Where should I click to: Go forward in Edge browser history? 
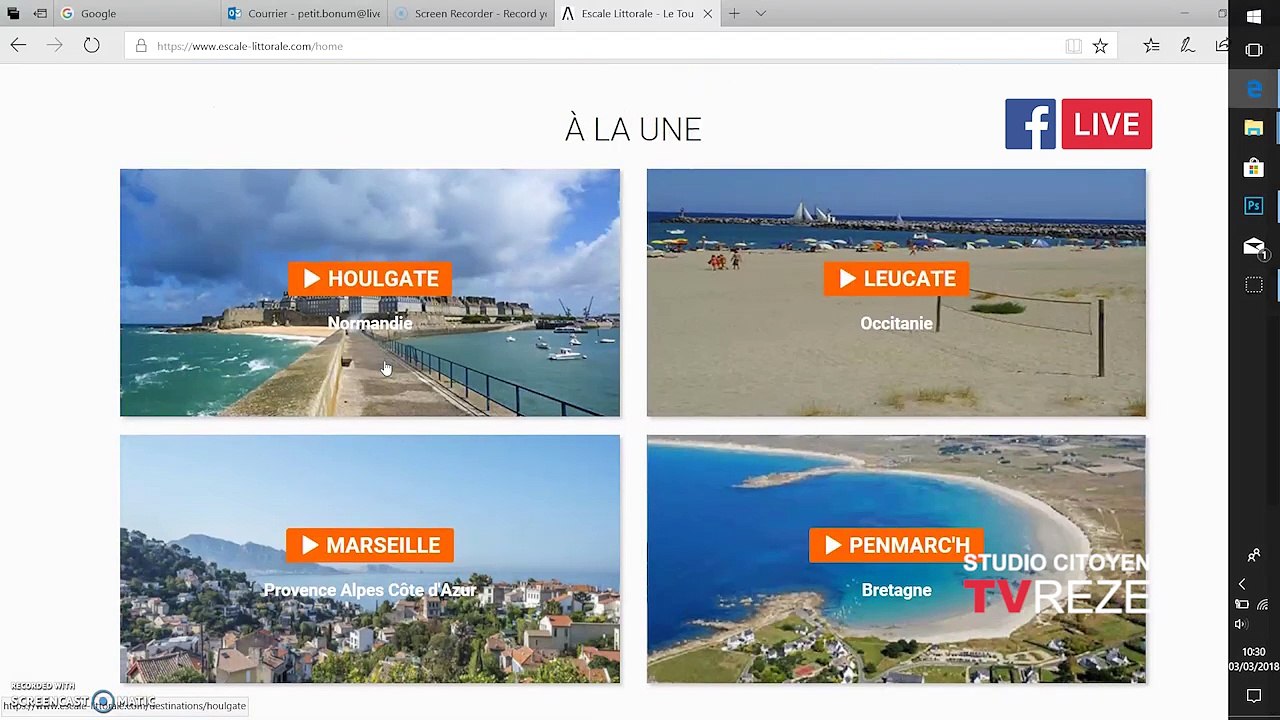(54, 46)
